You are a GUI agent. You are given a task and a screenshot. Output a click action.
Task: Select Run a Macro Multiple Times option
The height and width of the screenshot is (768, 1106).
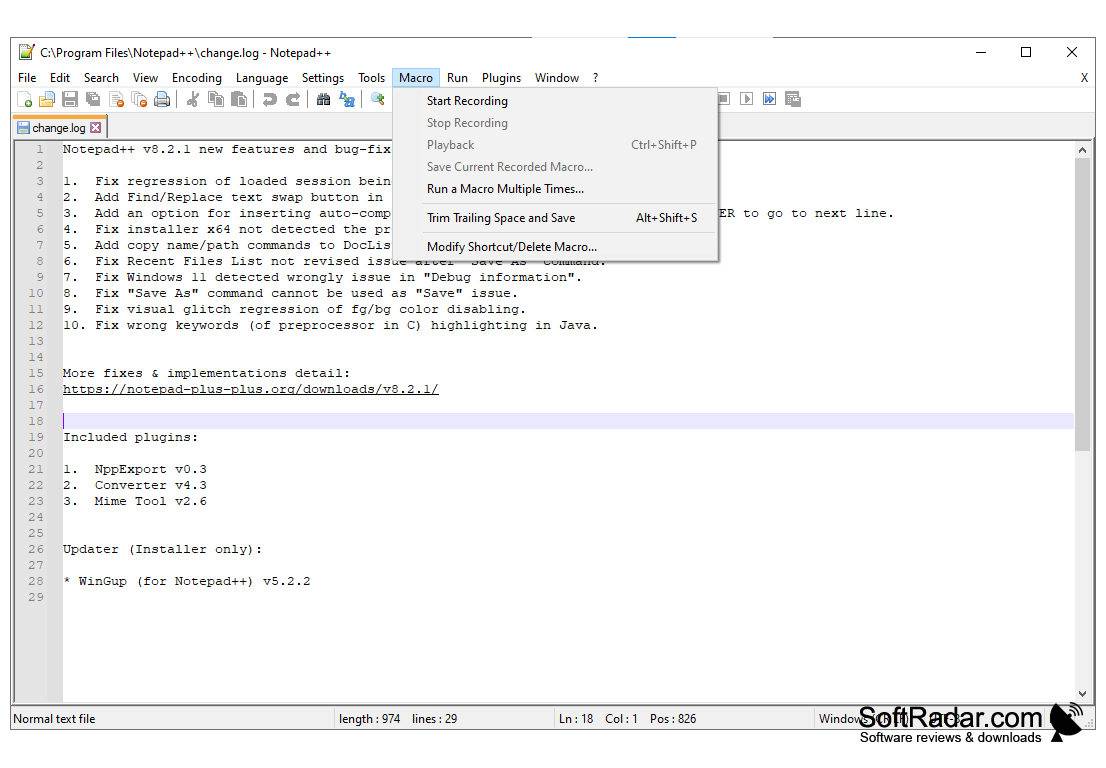click(x=505, y=189)
